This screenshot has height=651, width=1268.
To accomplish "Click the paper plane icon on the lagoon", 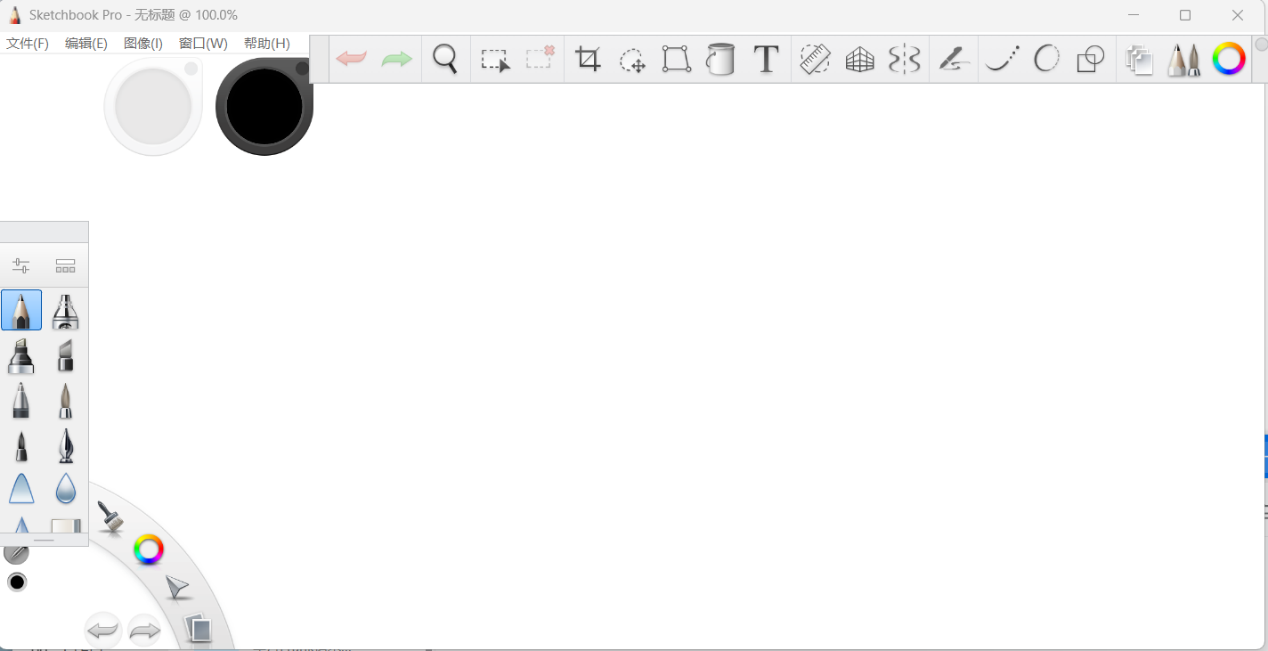I will point(177,588).
